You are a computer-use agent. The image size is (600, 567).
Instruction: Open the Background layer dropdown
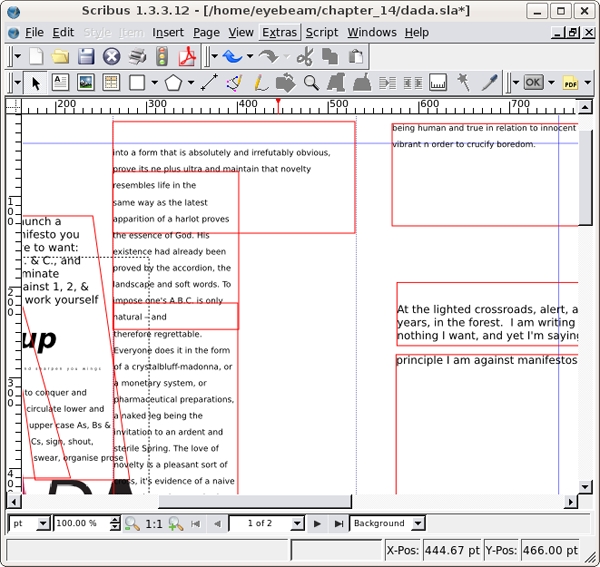click(417, 523)
